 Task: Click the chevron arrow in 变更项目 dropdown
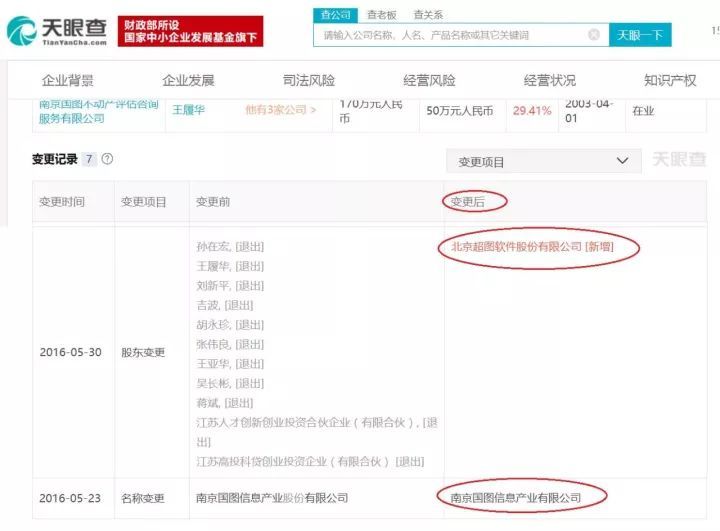pyautogui.click(x=622, y=161)
